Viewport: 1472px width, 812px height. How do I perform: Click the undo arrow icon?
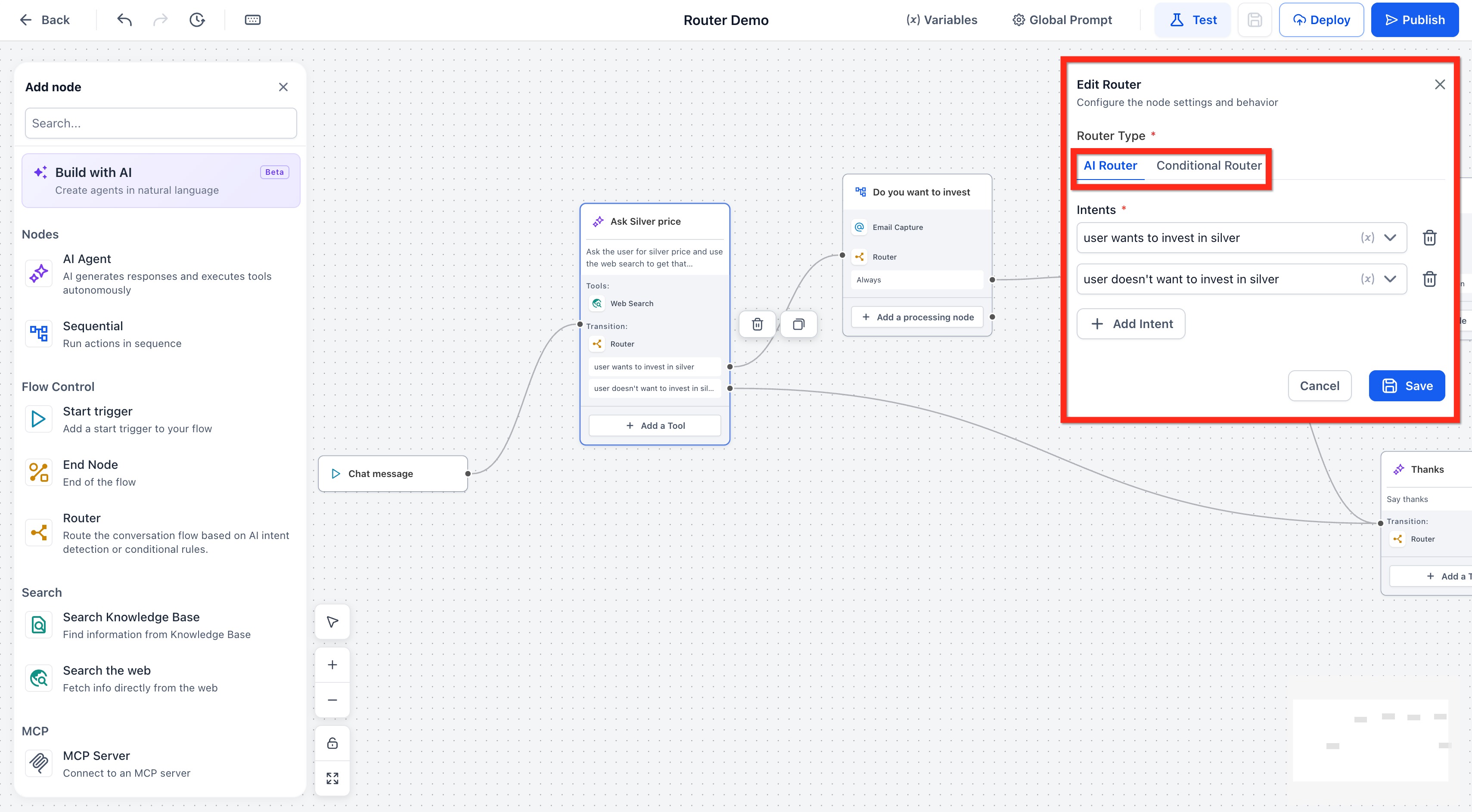point(124,20)
